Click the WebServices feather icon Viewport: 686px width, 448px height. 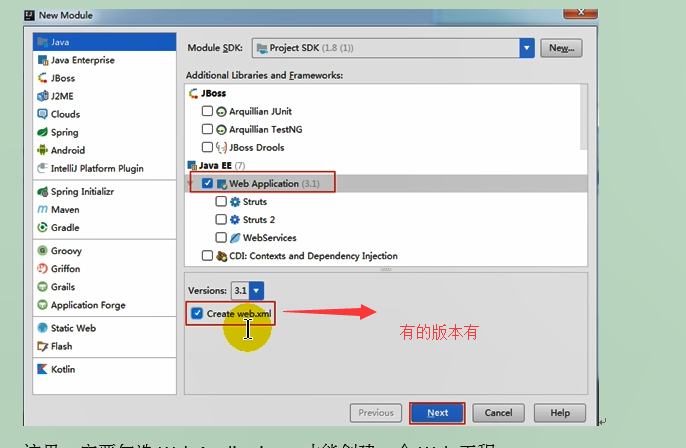(235, 238)
